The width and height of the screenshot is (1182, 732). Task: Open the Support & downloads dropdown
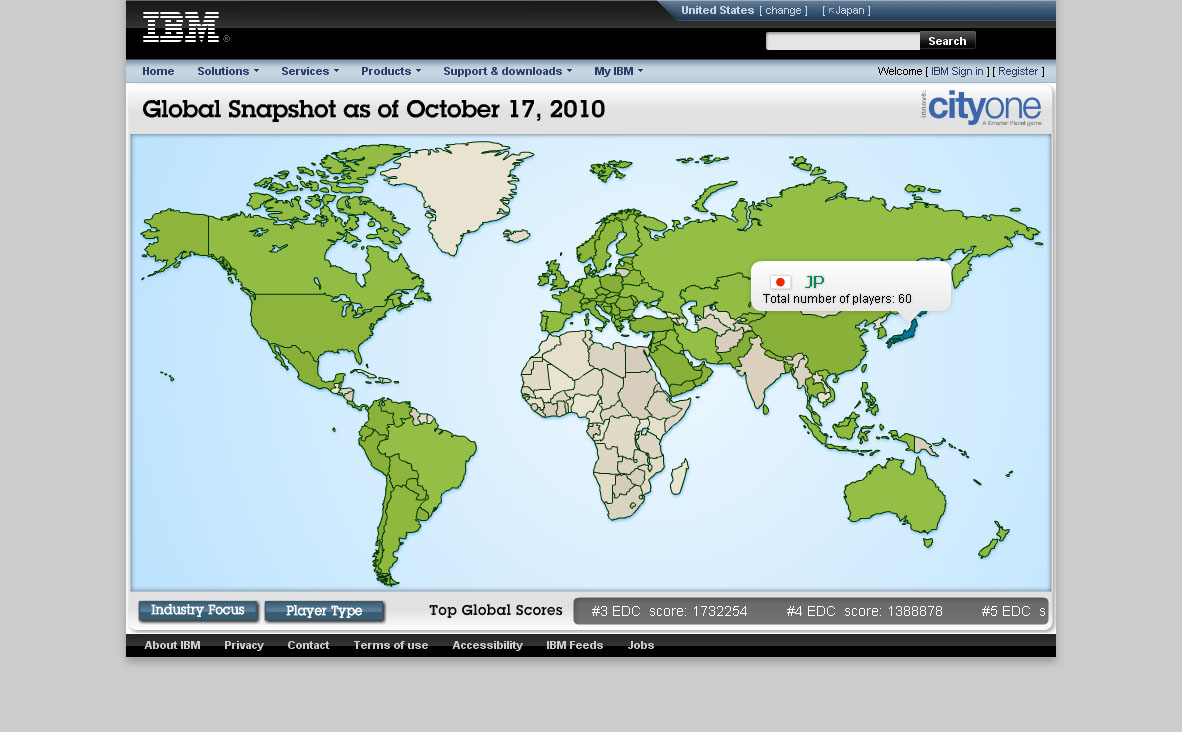507,71
